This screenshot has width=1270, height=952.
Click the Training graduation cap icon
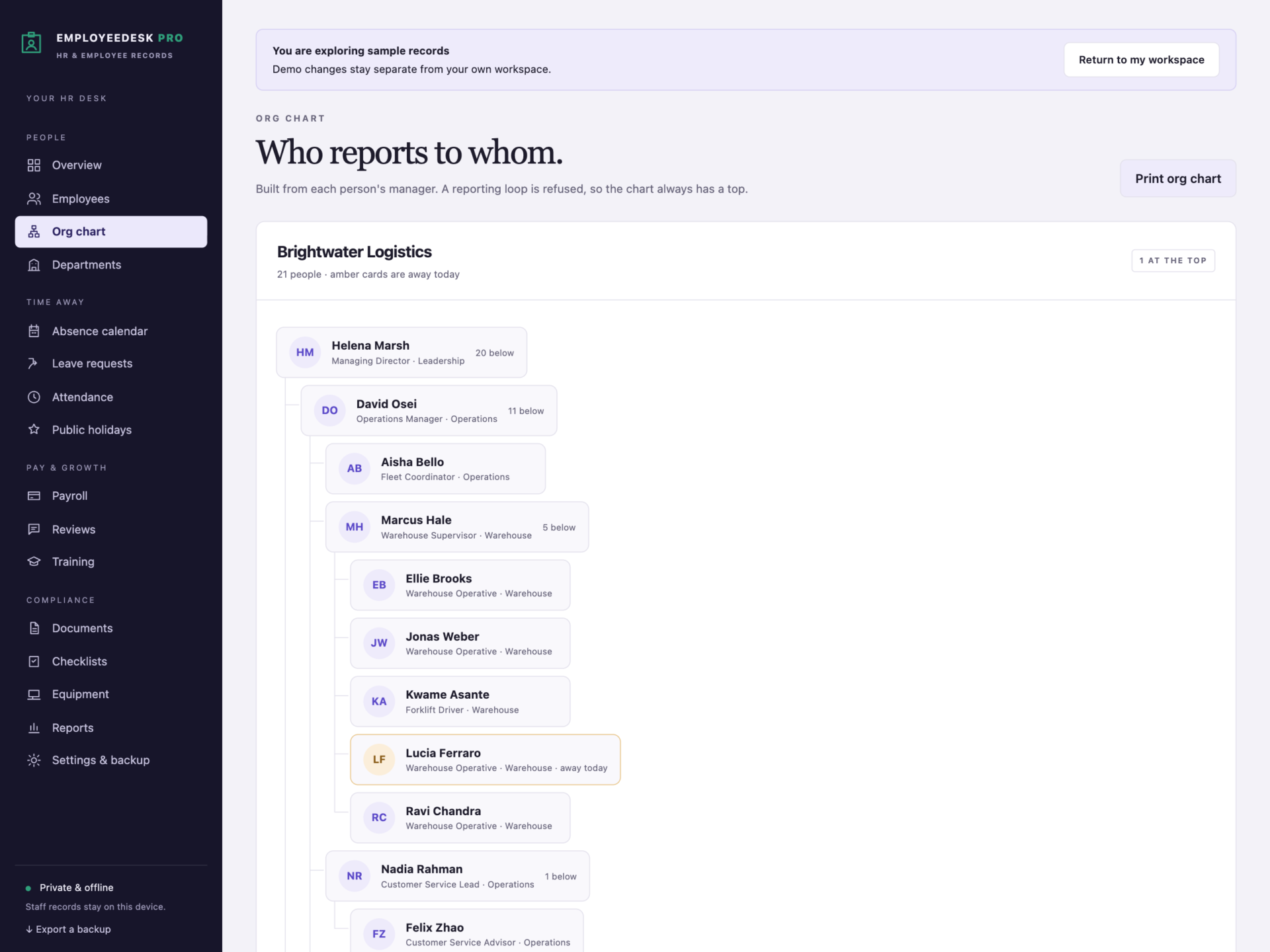[34, 562]
